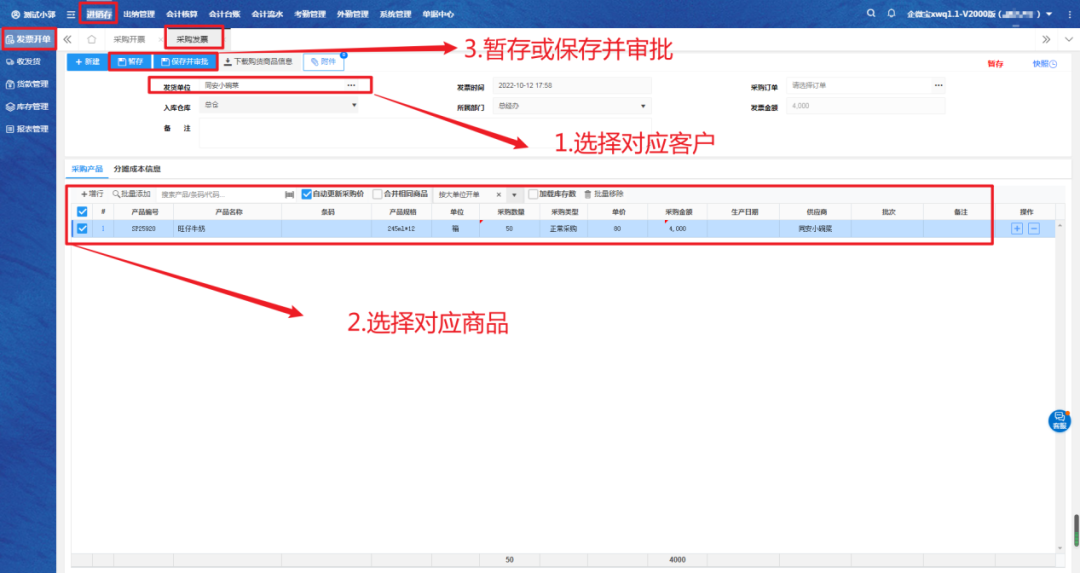1080x573 pixels.
Task: Add a row with the blue plus icon
Action: (1017, 228)
